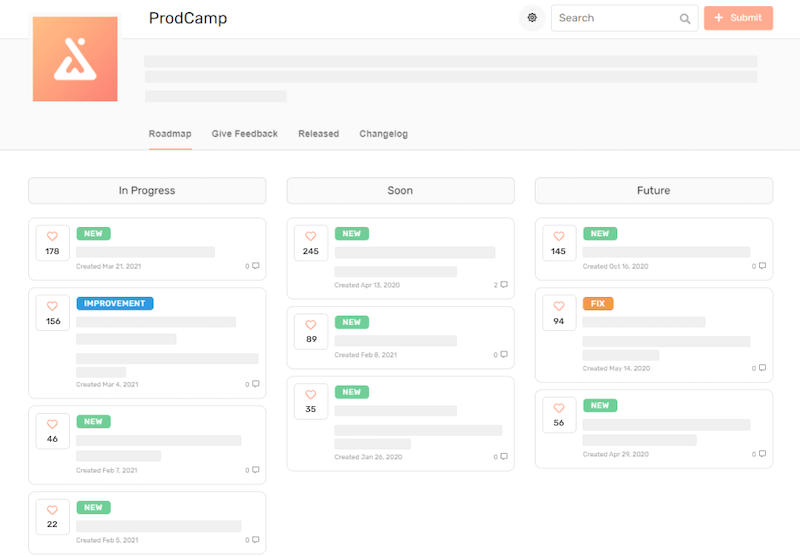Click NEW badge on the 46-vote card
This screenshot has width=800, height=557.
click(93, 421)
